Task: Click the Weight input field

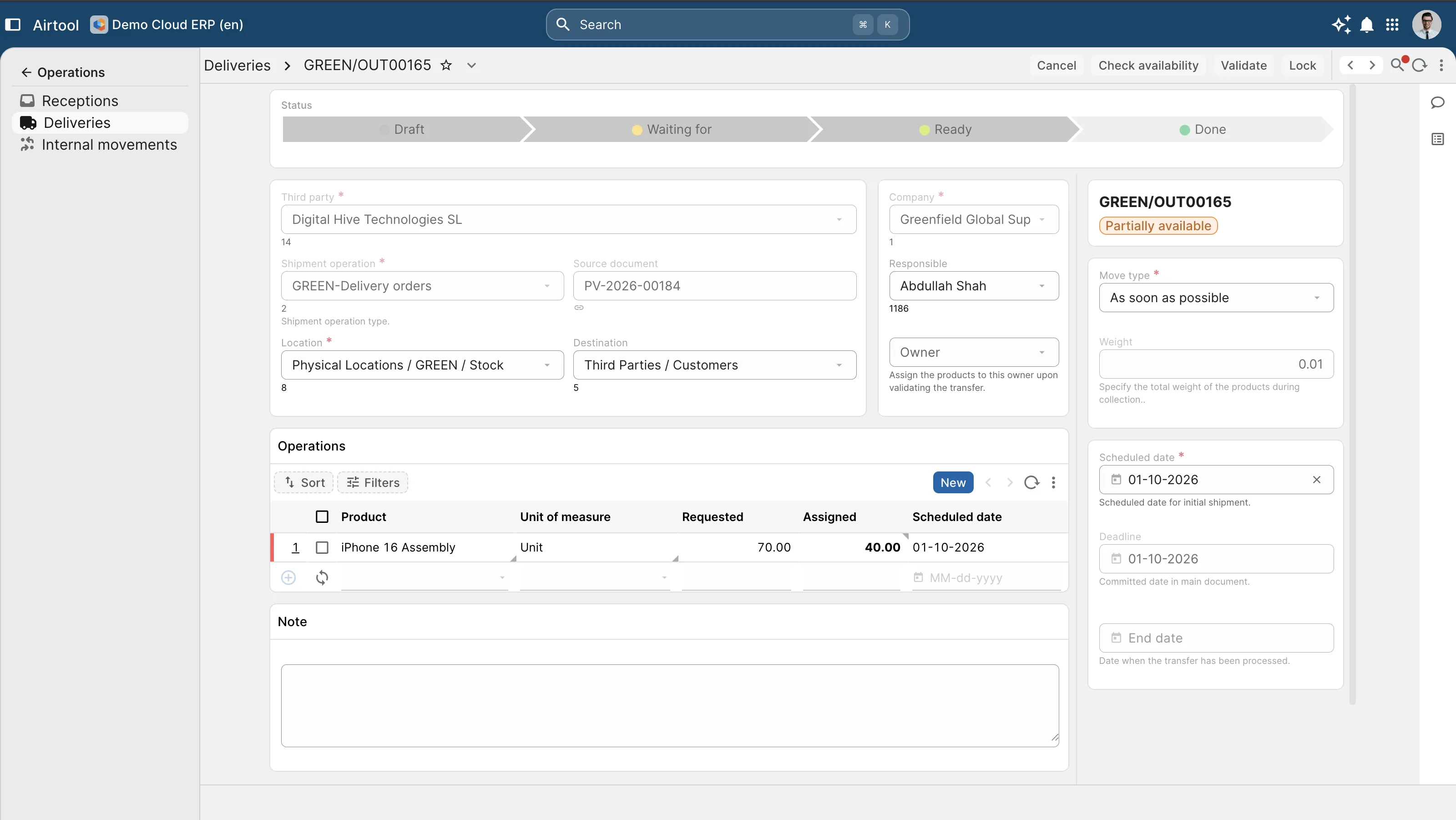Action: 1216,364
